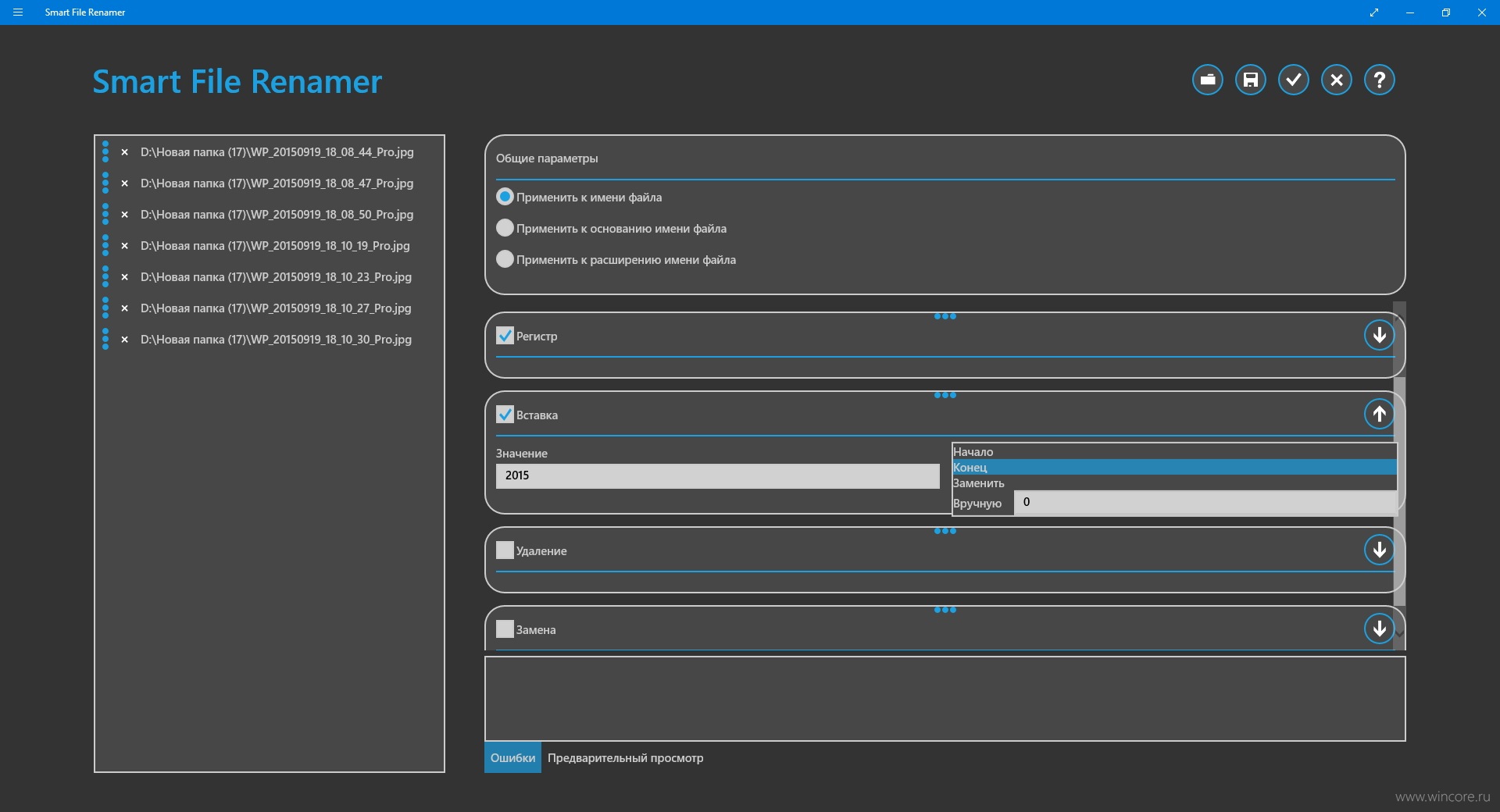Click three-dot handle above Вставка panel
The width and height of the screenshot is (1500, 812).
945,395
